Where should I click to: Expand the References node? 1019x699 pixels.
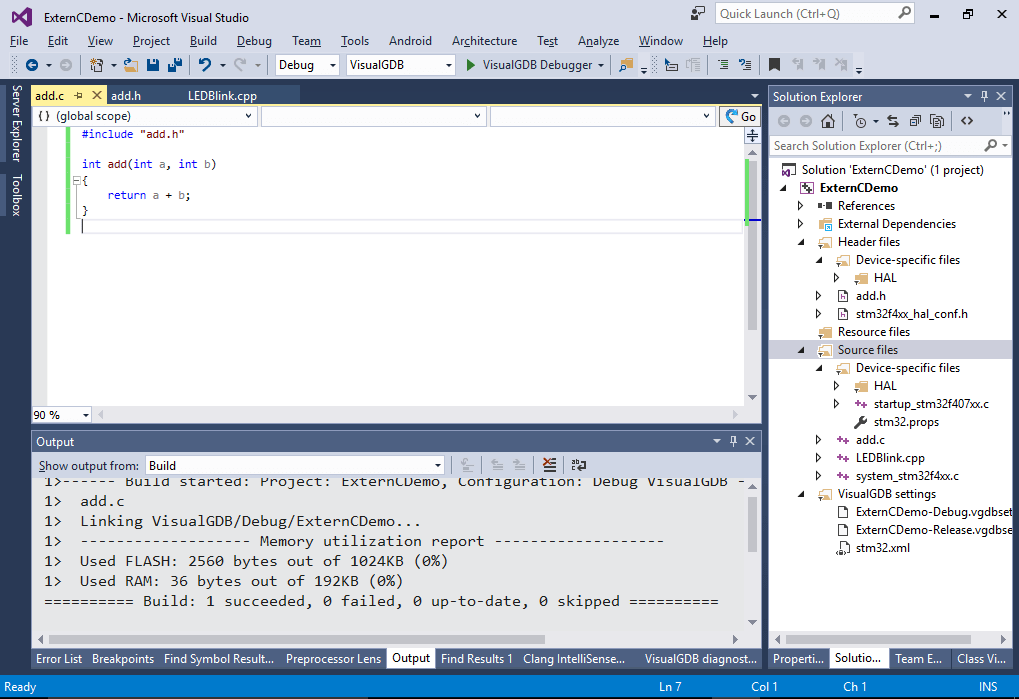click(x=800, y=205)
